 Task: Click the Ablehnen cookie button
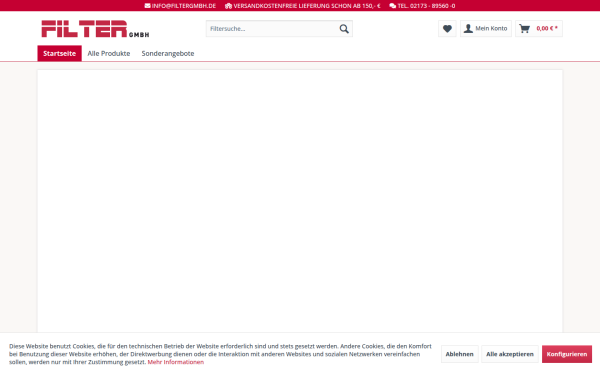[460, 354]
